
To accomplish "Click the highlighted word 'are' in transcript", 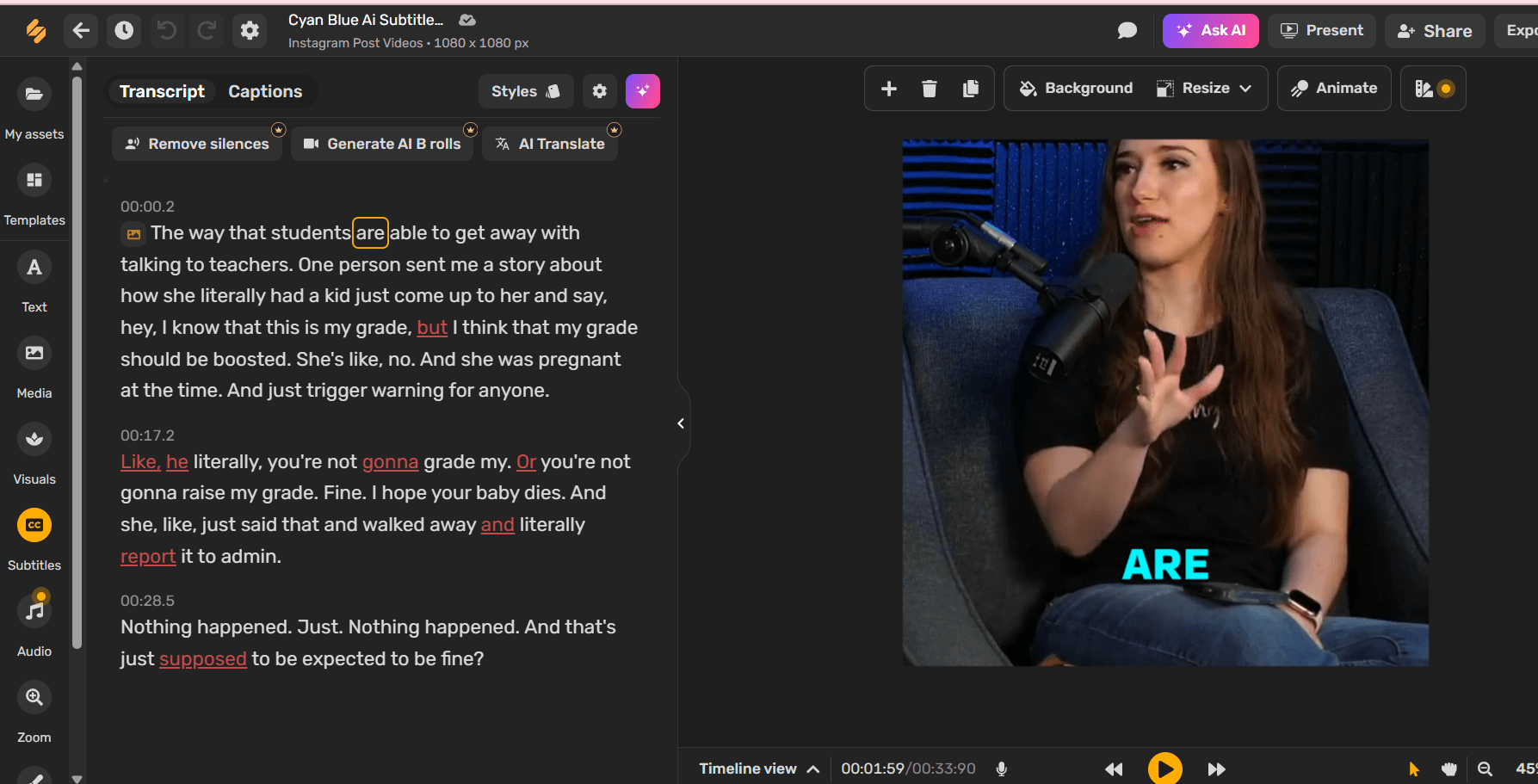I will pyautogui.click(x=370, y=233).
